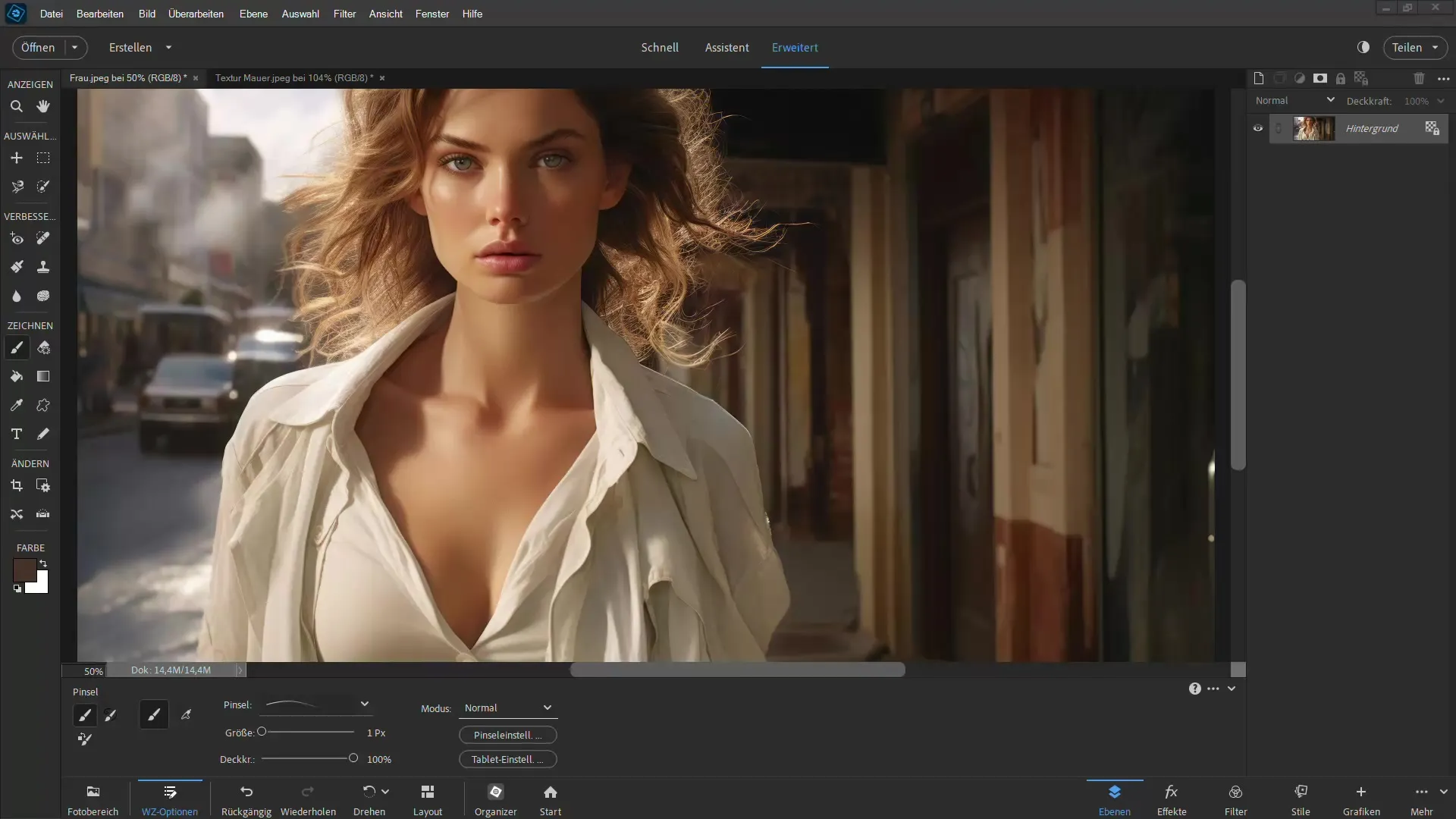Select the Clone Stamp tool
The height and width of the screenshot is (819, 1456).
click(x=43, y=266)
